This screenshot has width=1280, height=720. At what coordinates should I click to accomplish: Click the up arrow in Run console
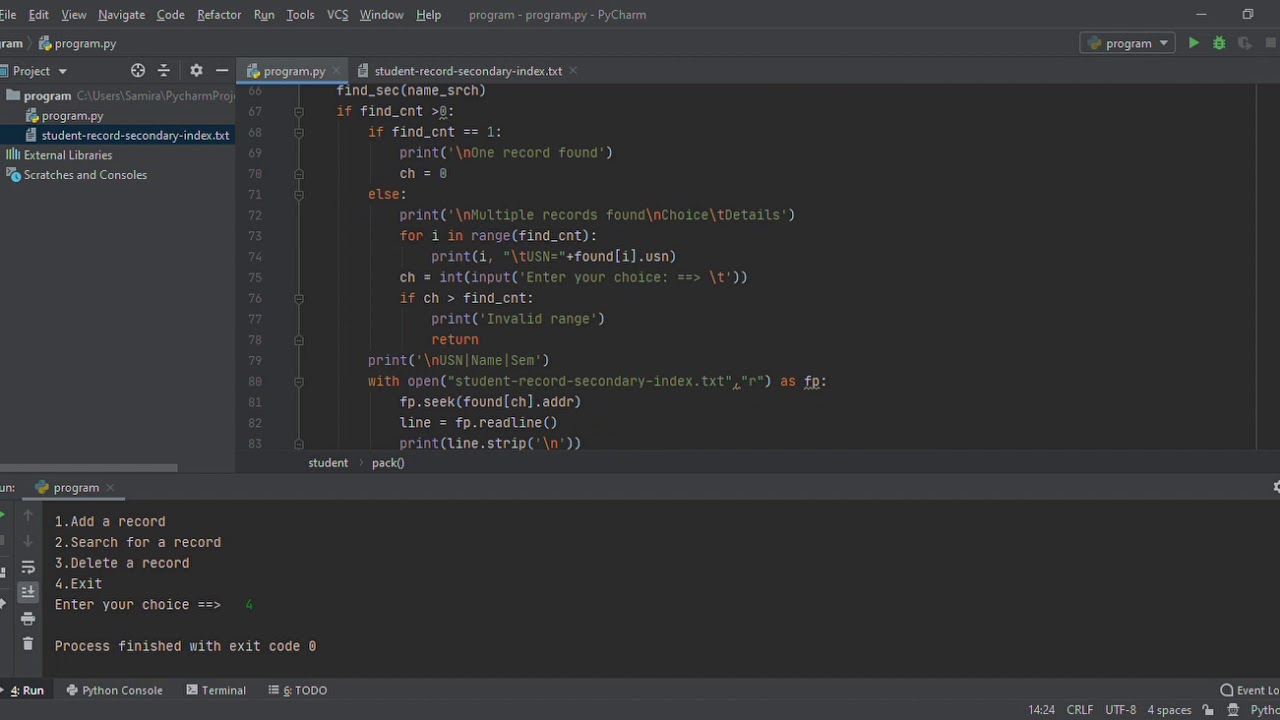click(28, 515)
